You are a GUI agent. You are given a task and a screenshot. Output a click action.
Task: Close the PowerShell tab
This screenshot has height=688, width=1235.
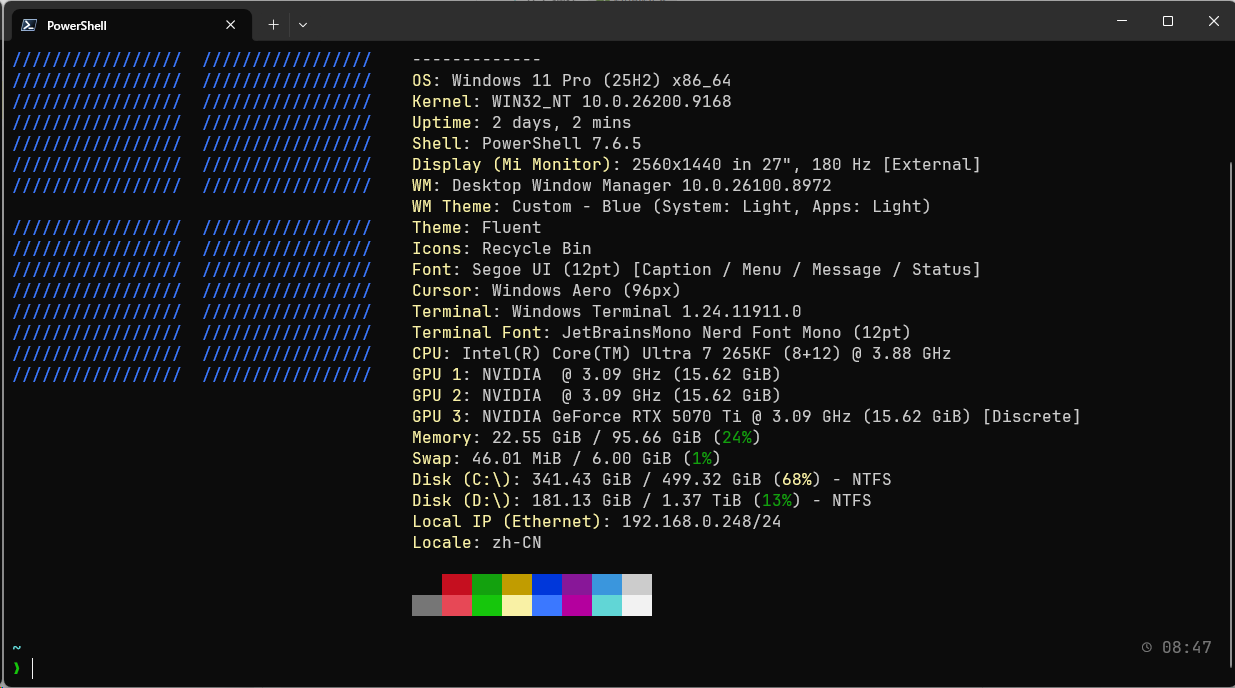(231, 25)
